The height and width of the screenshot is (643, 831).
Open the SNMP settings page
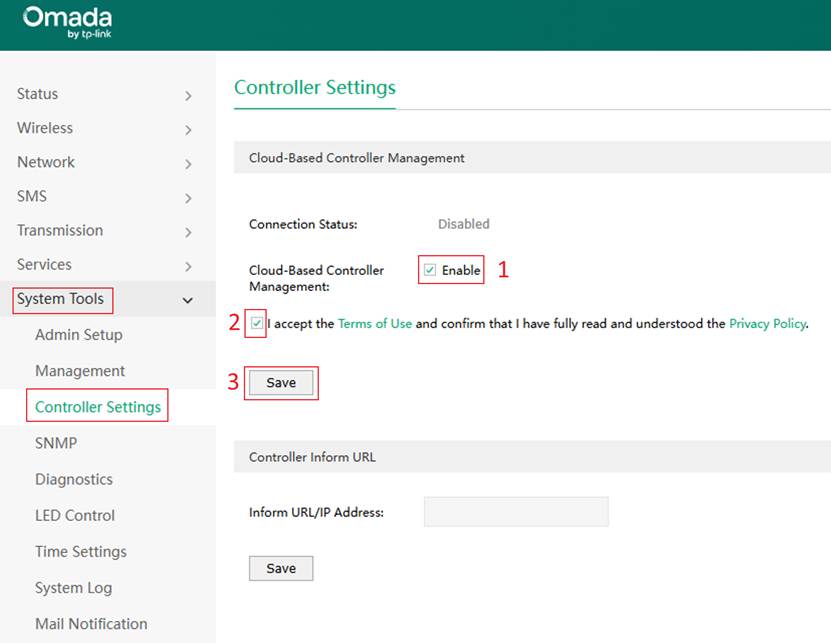coord(56,443)
